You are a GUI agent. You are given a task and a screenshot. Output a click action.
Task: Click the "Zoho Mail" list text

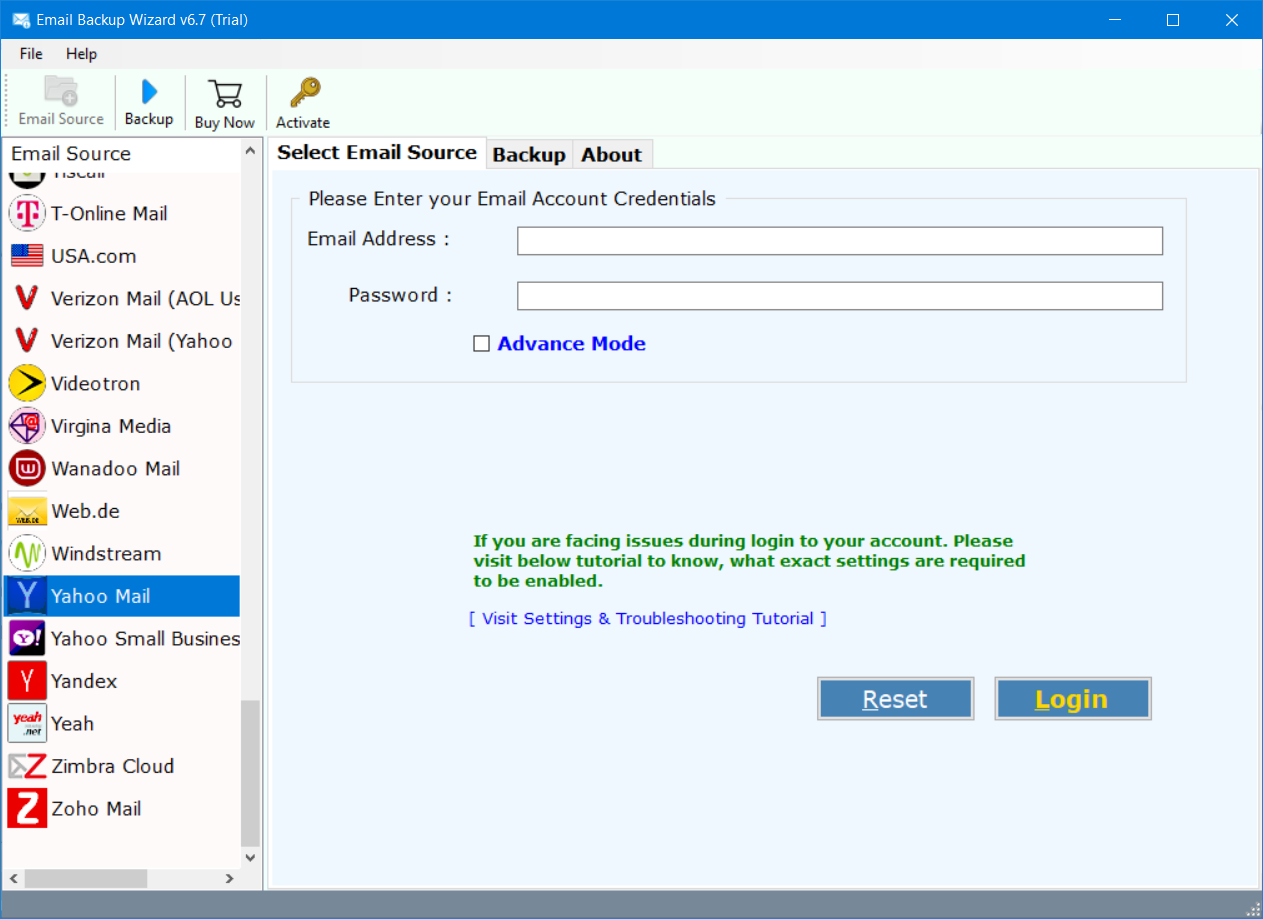[x=96, y=808]
